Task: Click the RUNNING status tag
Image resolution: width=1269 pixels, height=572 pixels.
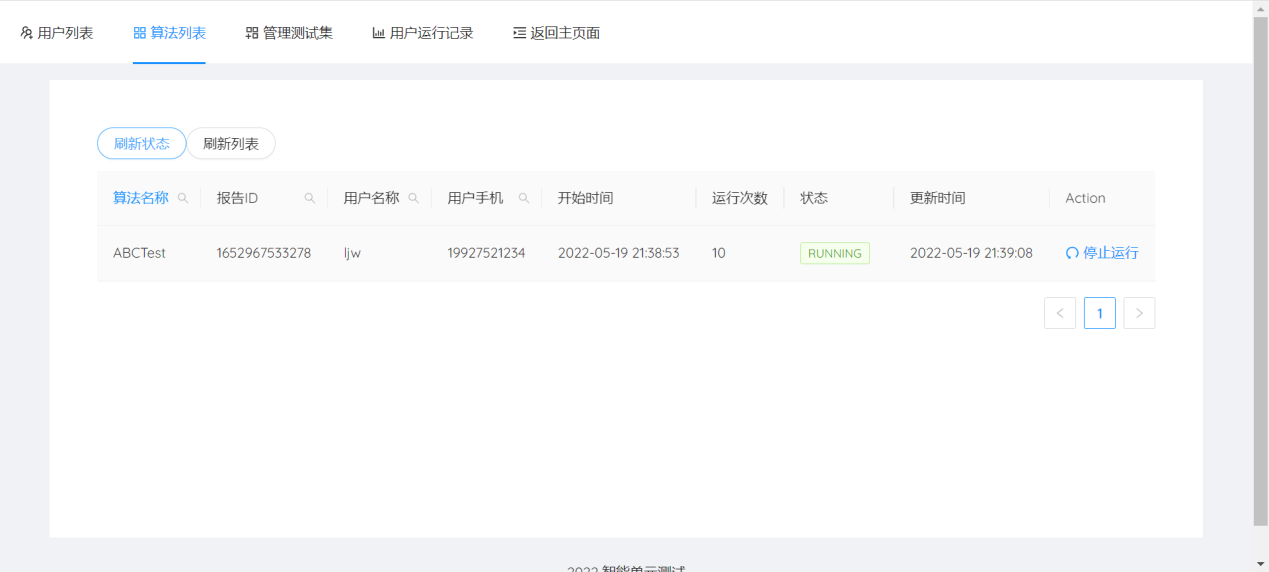Action: 834,254
